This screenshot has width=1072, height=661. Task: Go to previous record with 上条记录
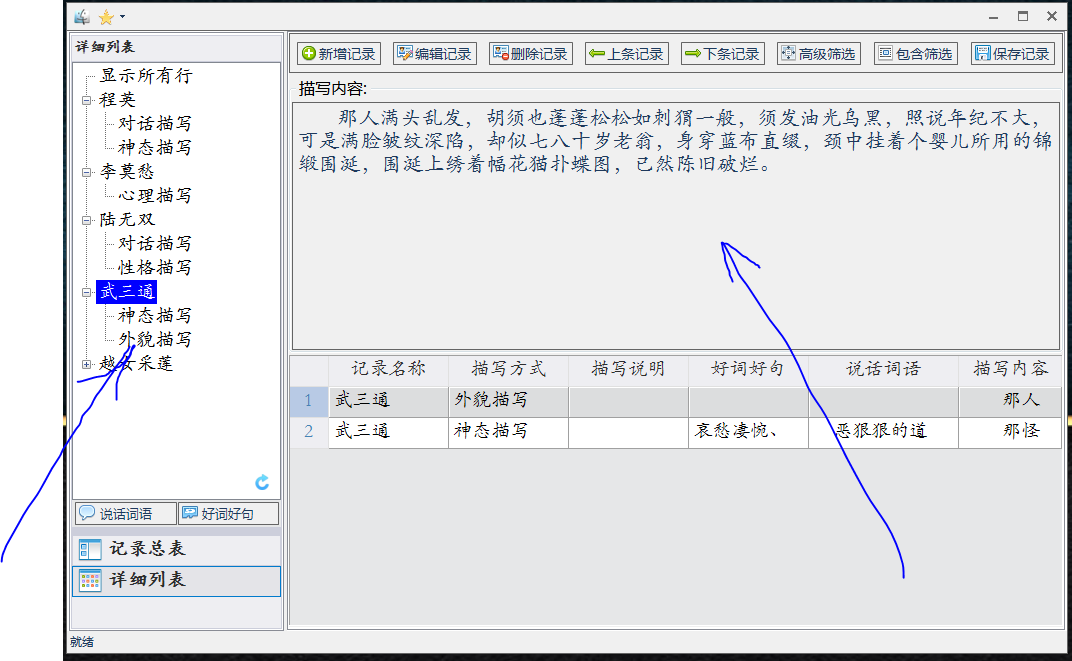click(x=626, y=53)
